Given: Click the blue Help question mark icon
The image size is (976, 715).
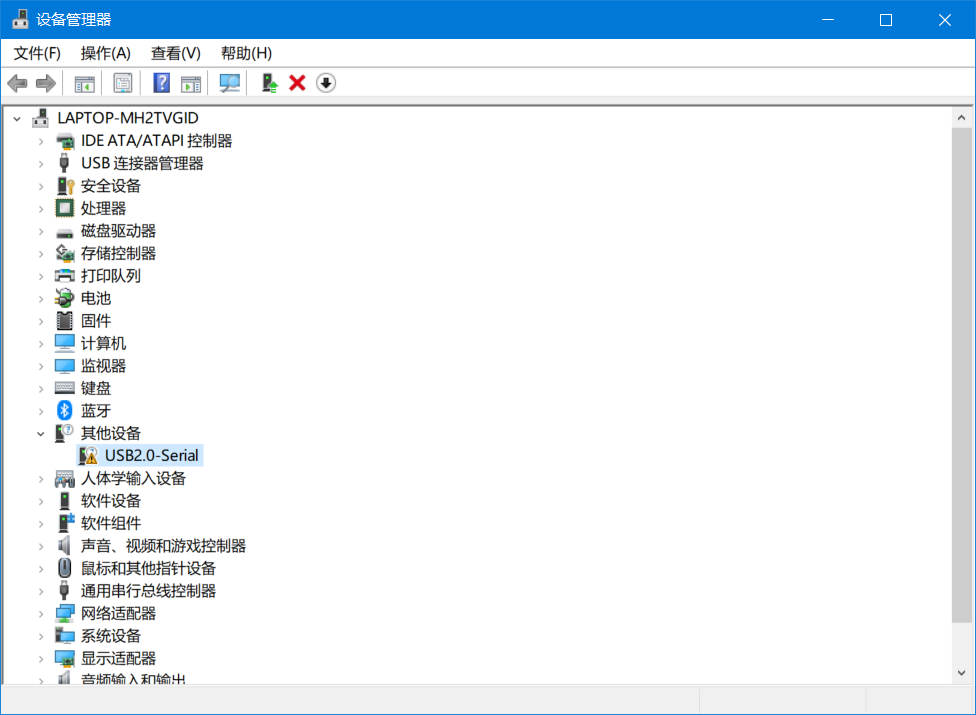Looking at the screenshot, I should [x=161, y=83].
